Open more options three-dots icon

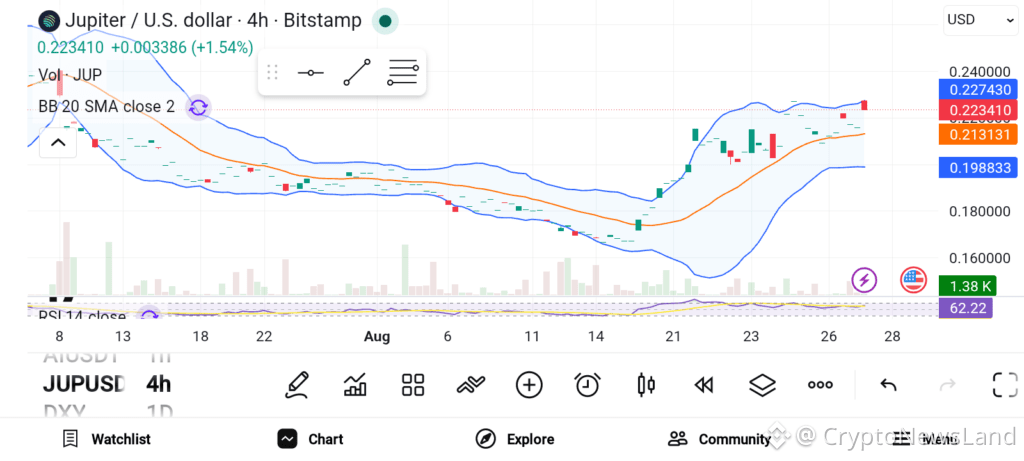(x=820, y=385)
